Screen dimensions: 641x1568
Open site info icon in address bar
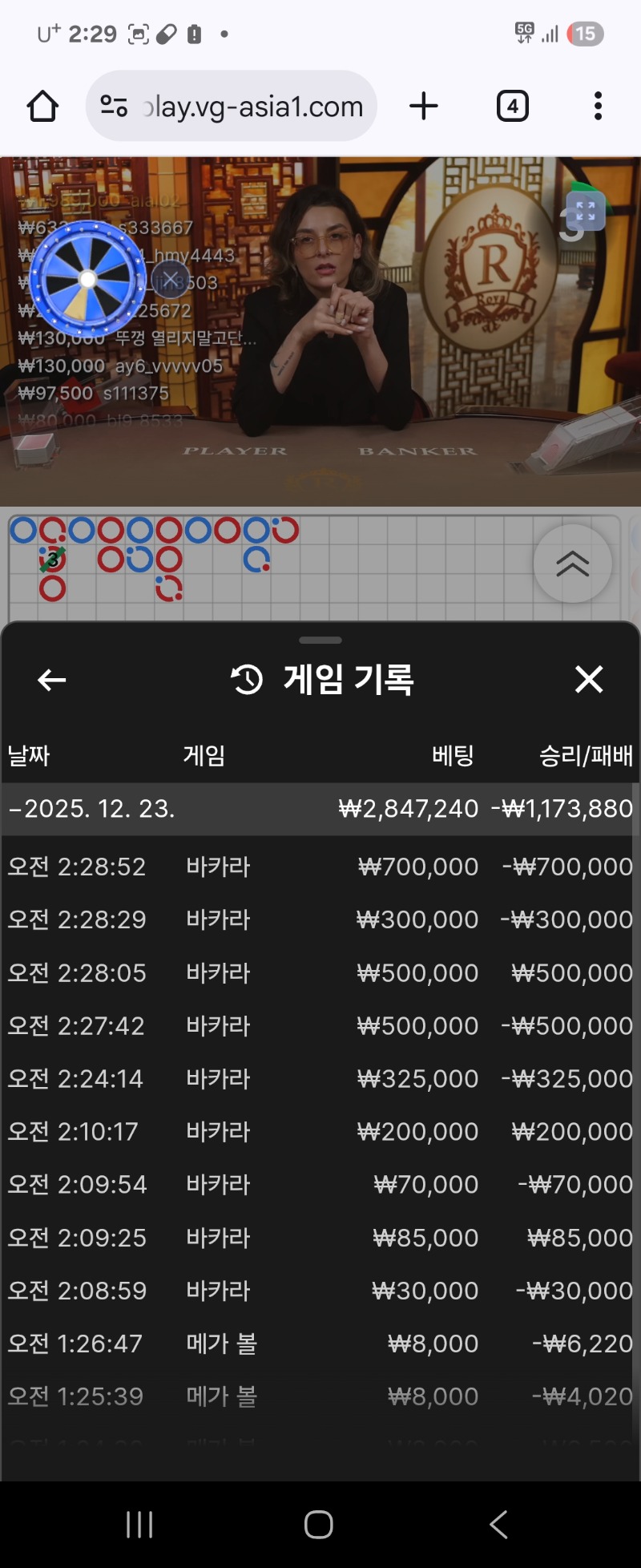point(114,106)
